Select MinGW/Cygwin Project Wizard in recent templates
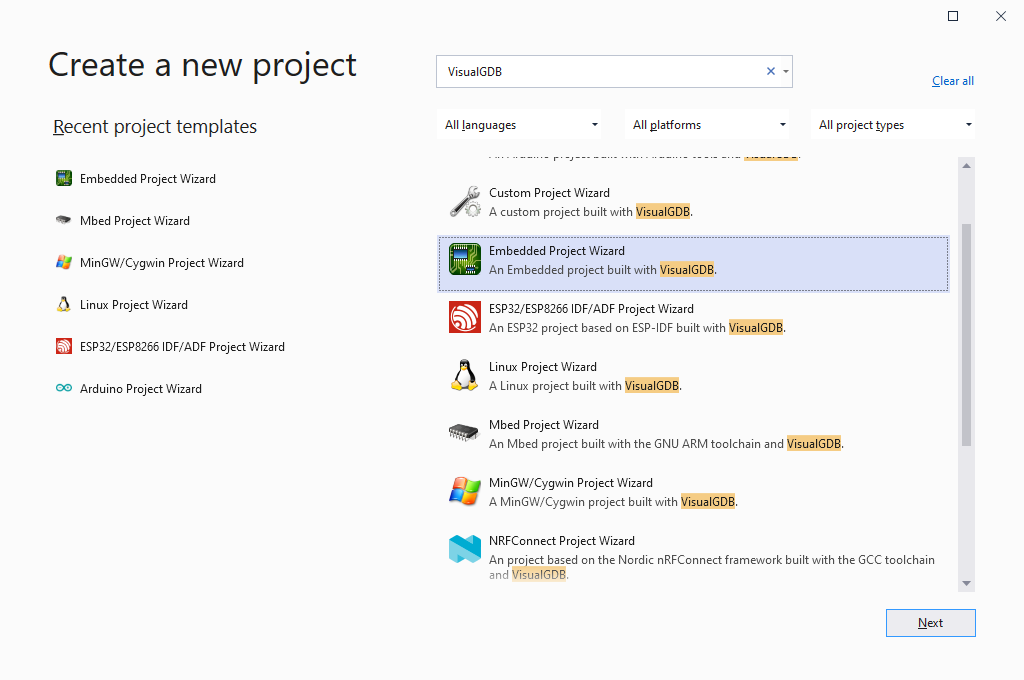Screen dimensions: 1024x680 pyautogui.click(x=161, y=263)
